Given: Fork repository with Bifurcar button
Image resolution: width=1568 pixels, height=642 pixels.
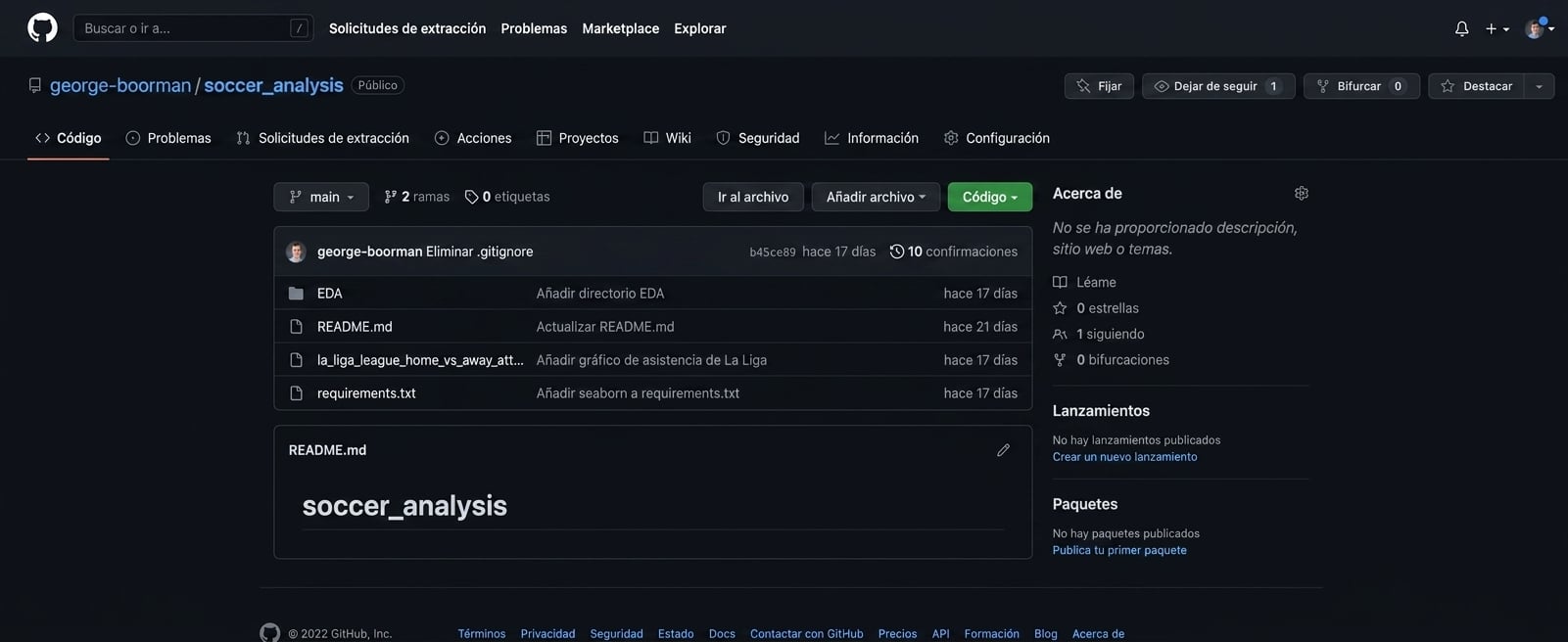Looking at the screenshot, I should [1361, 86].
